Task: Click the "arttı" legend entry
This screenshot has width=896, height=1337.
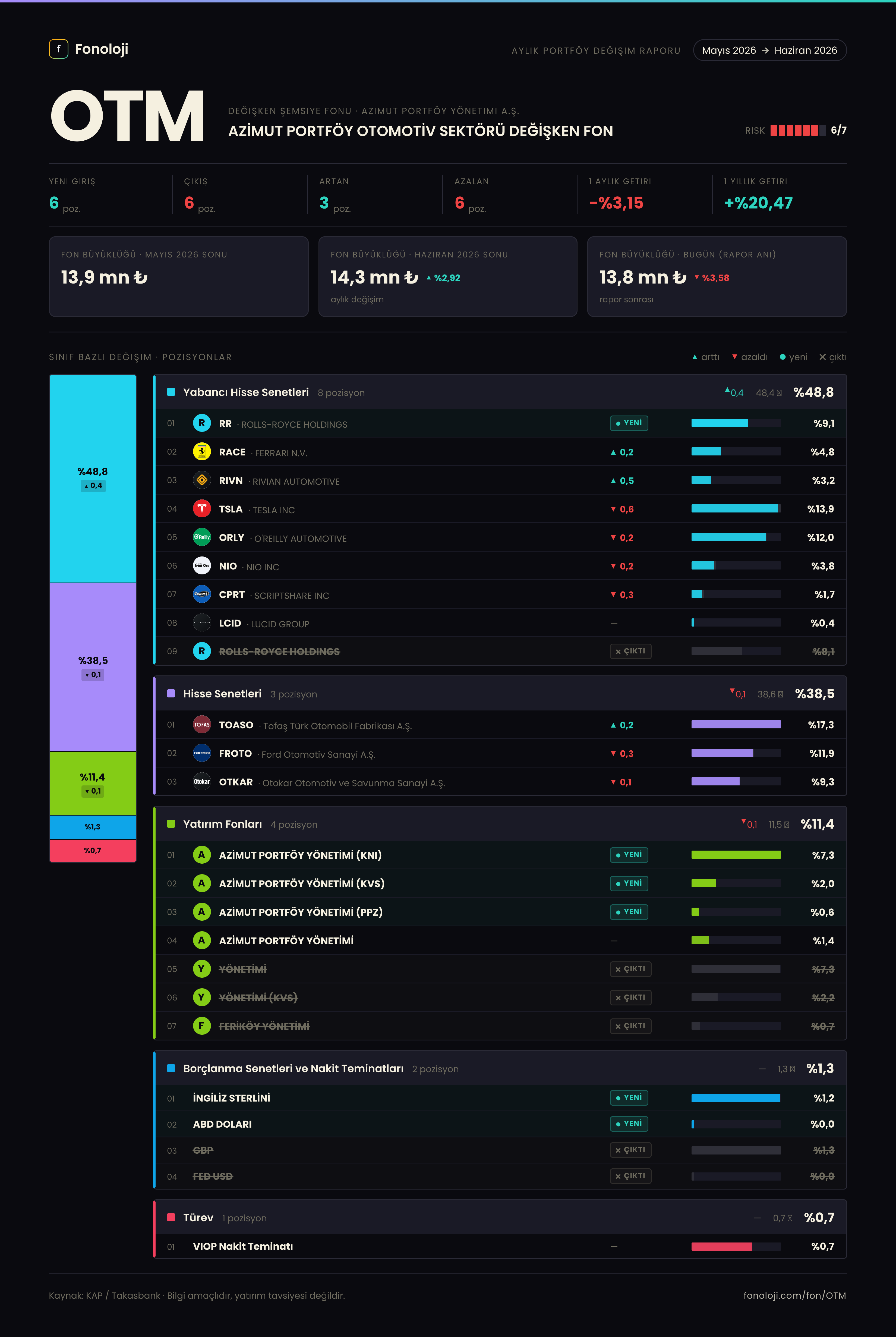Action: [x=706, y=357]
